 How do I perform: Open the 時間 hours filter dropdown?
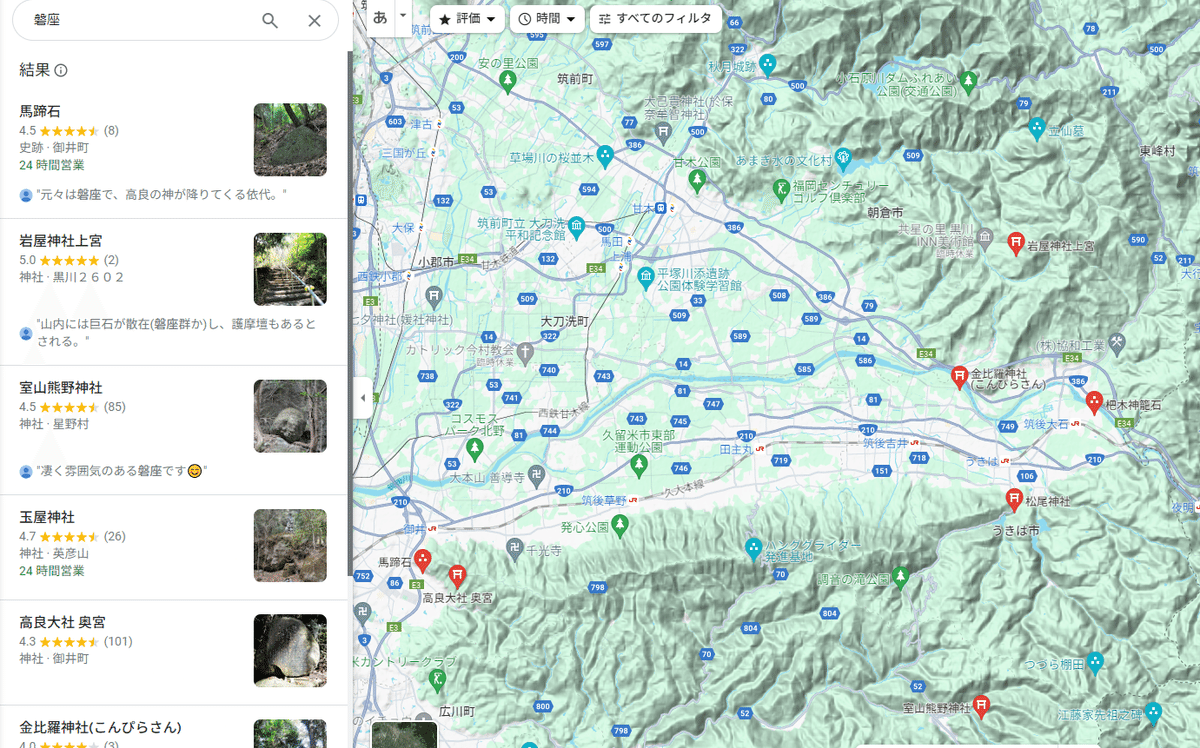coord(547,18)
